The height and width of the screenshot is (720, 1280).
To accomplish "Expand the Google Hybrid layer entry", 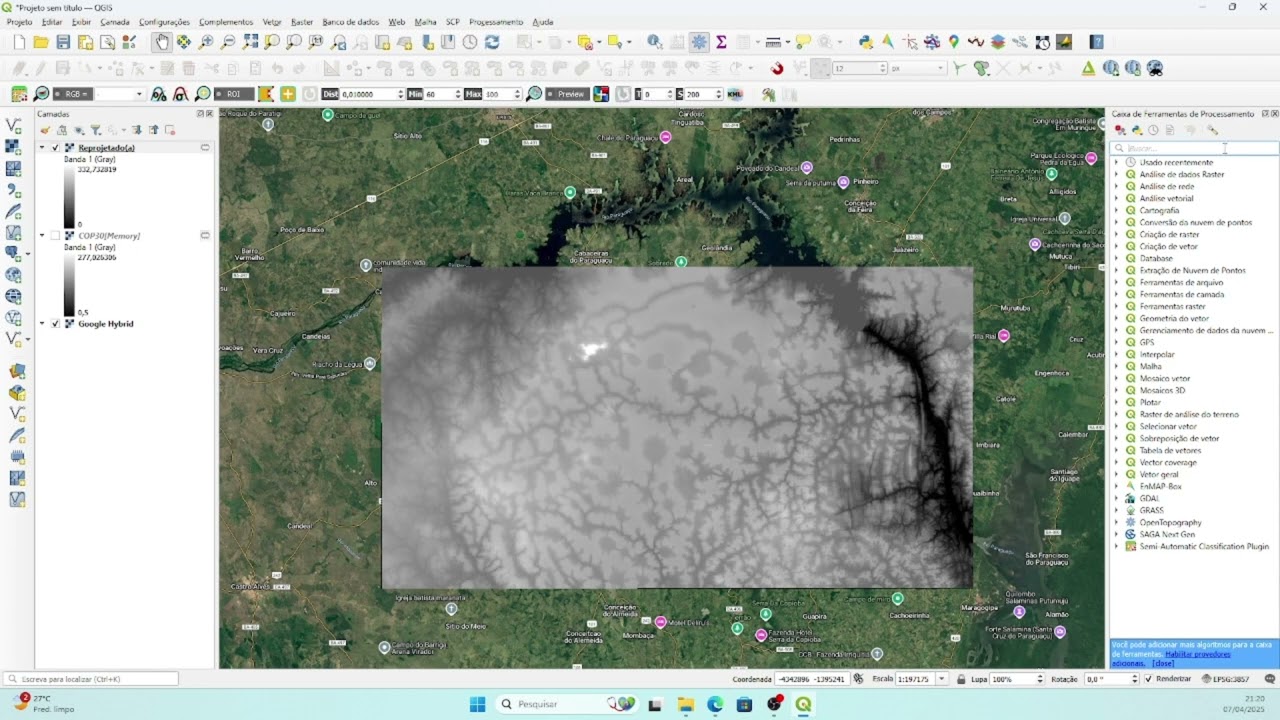I will tap(42, 324).
